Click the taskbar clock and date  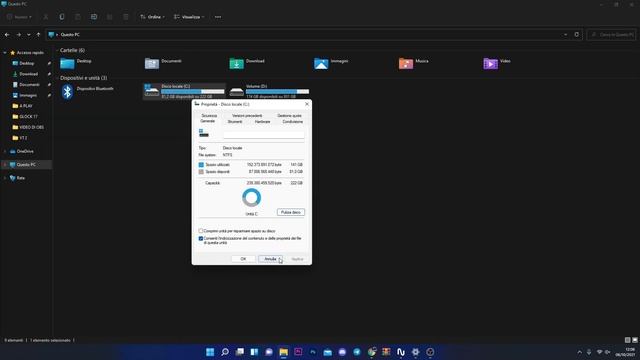coord(625,352)
